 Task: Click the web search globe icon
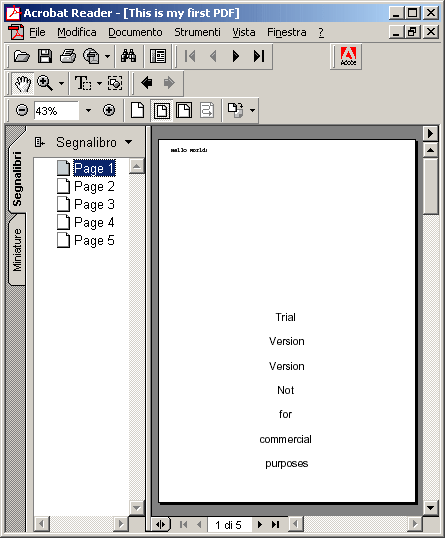(x=91, y=56)
